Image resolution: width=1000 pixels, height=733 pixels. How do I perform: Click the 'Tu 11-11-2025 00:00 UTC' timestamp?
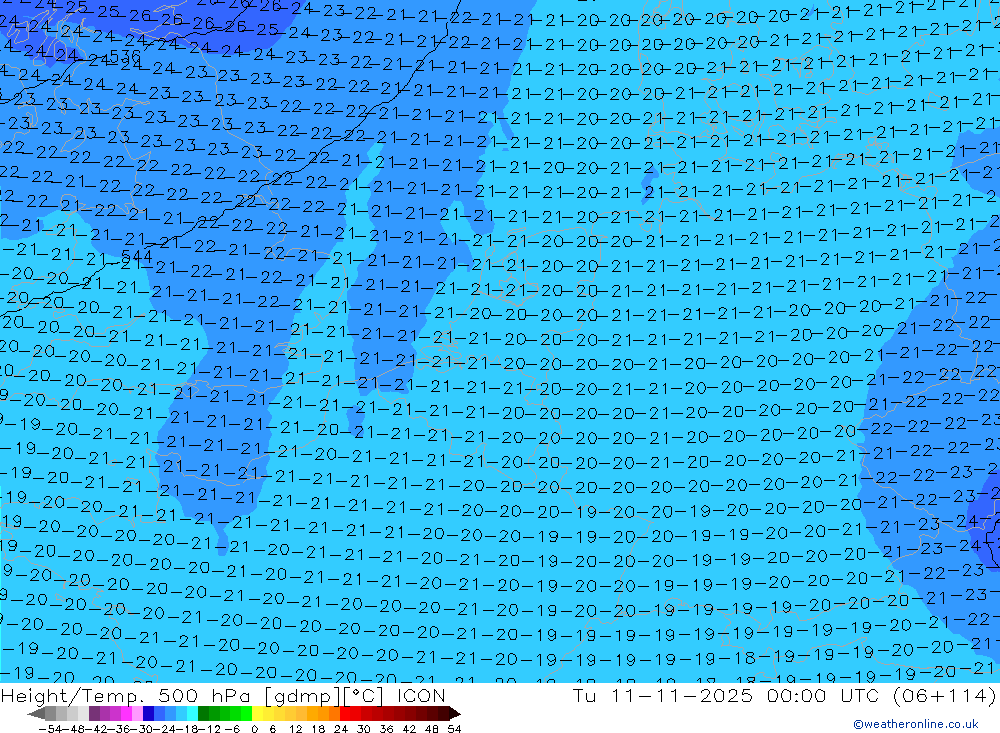tap(726, 695)
